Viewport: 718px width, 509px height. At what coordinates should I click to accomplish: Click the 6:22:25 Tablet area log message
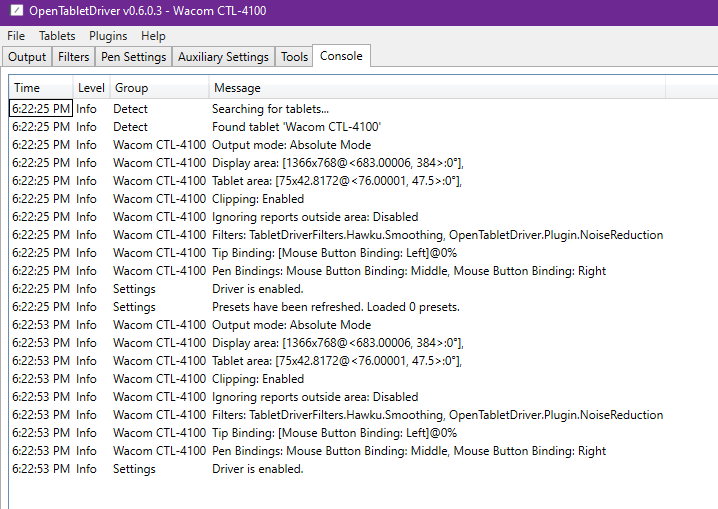pos(337,181)
